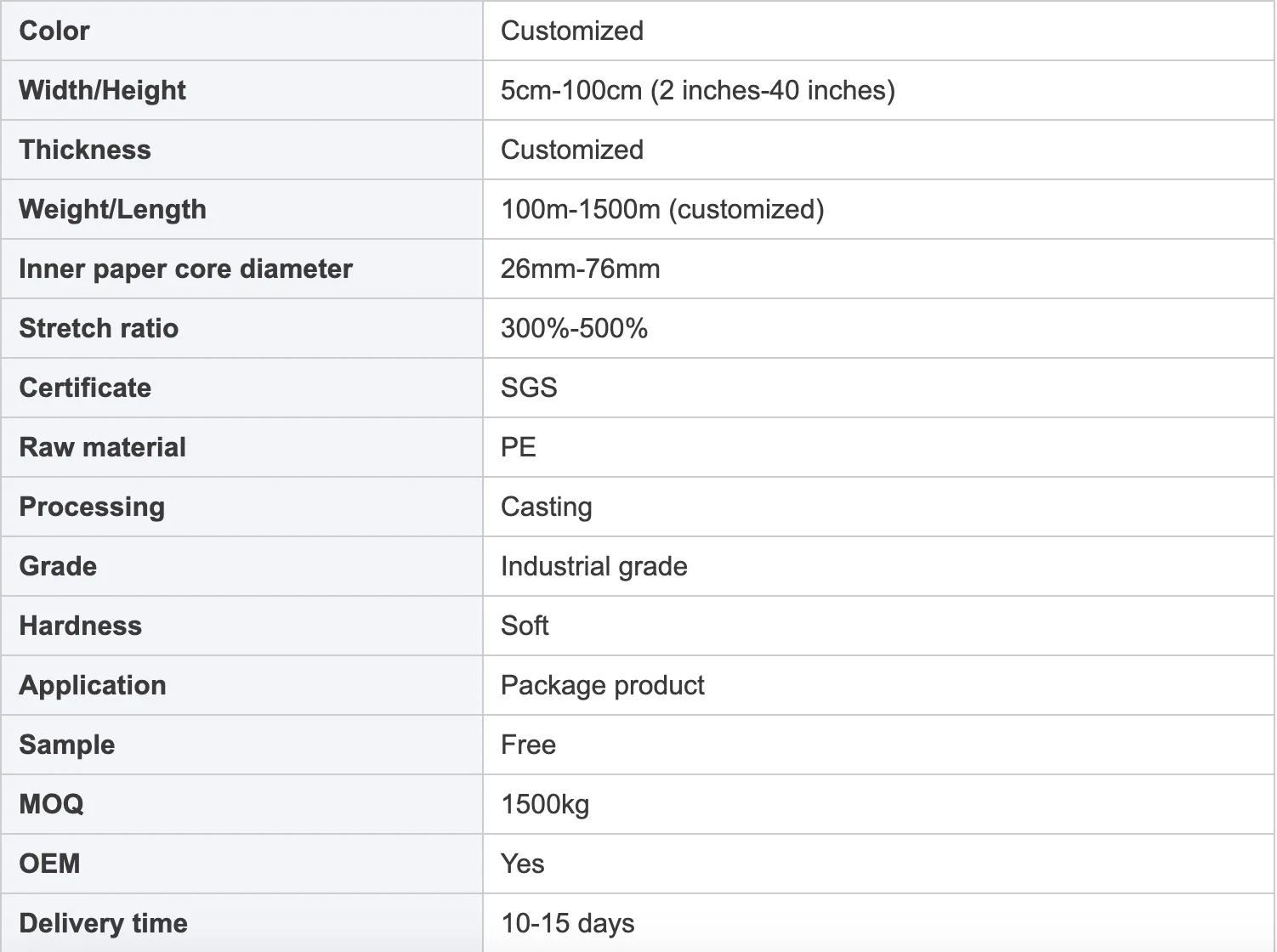The width and height of the screenshot is (1277, 952).
Task: Select the "OEM" row label
Action: click(x=49, y=864)
